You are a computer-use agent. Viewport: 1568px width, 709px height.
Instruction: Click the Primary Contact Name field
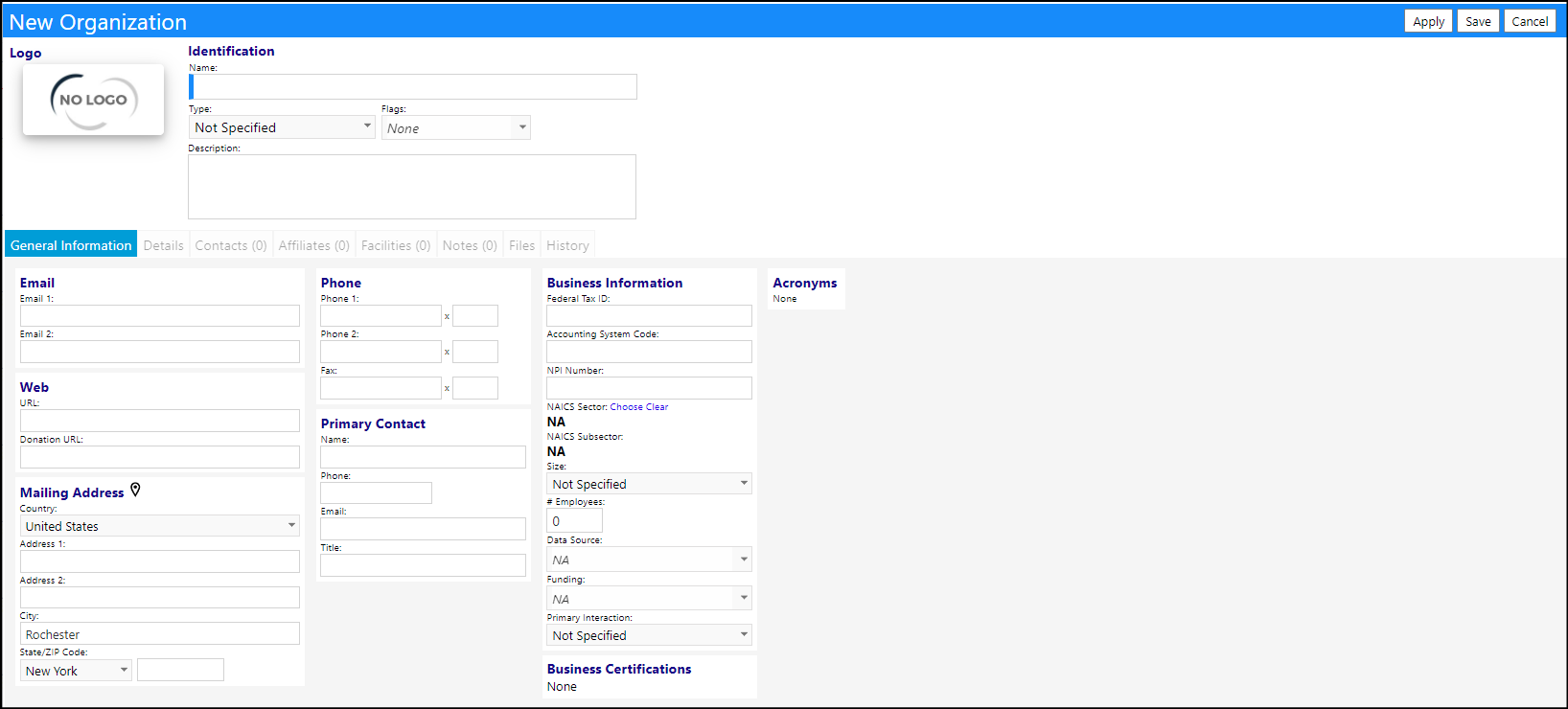pos(423,457)
